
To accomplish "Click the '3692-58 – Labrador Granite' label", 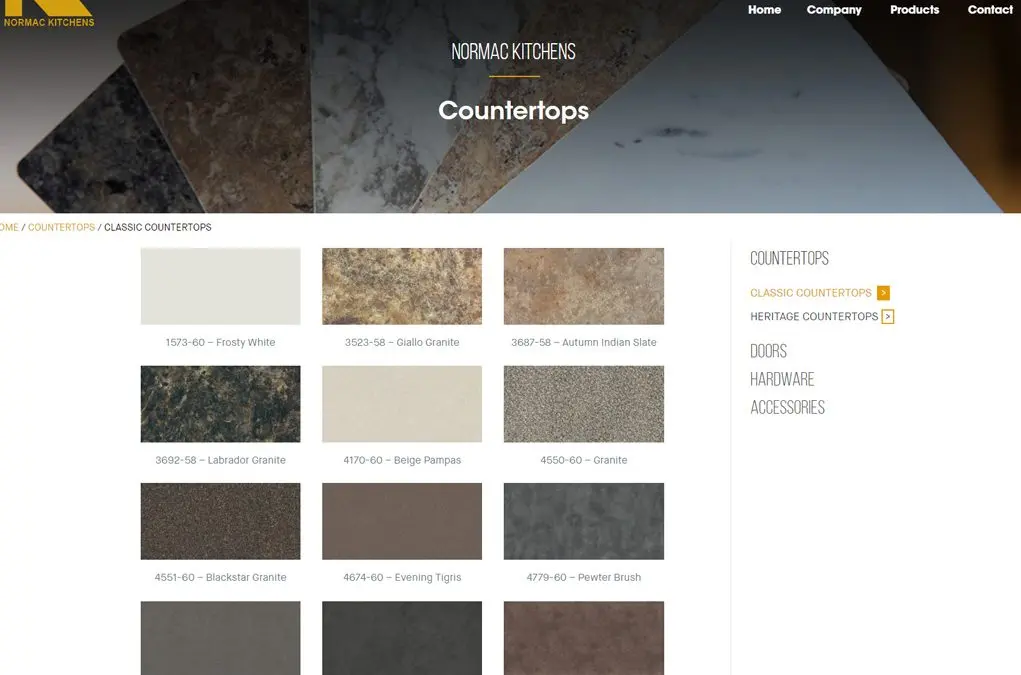I will pos(220,460).
